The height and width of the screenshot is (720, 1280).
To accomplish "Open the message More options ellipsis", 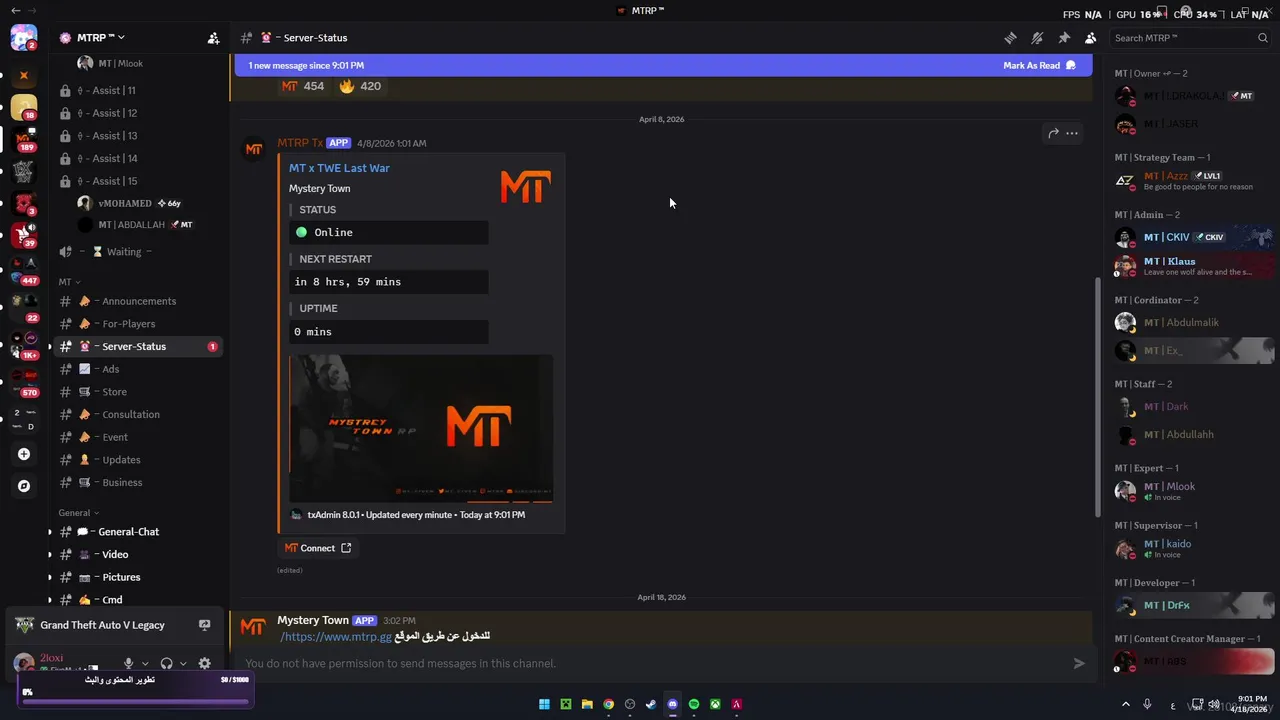I will point(1072,133).
